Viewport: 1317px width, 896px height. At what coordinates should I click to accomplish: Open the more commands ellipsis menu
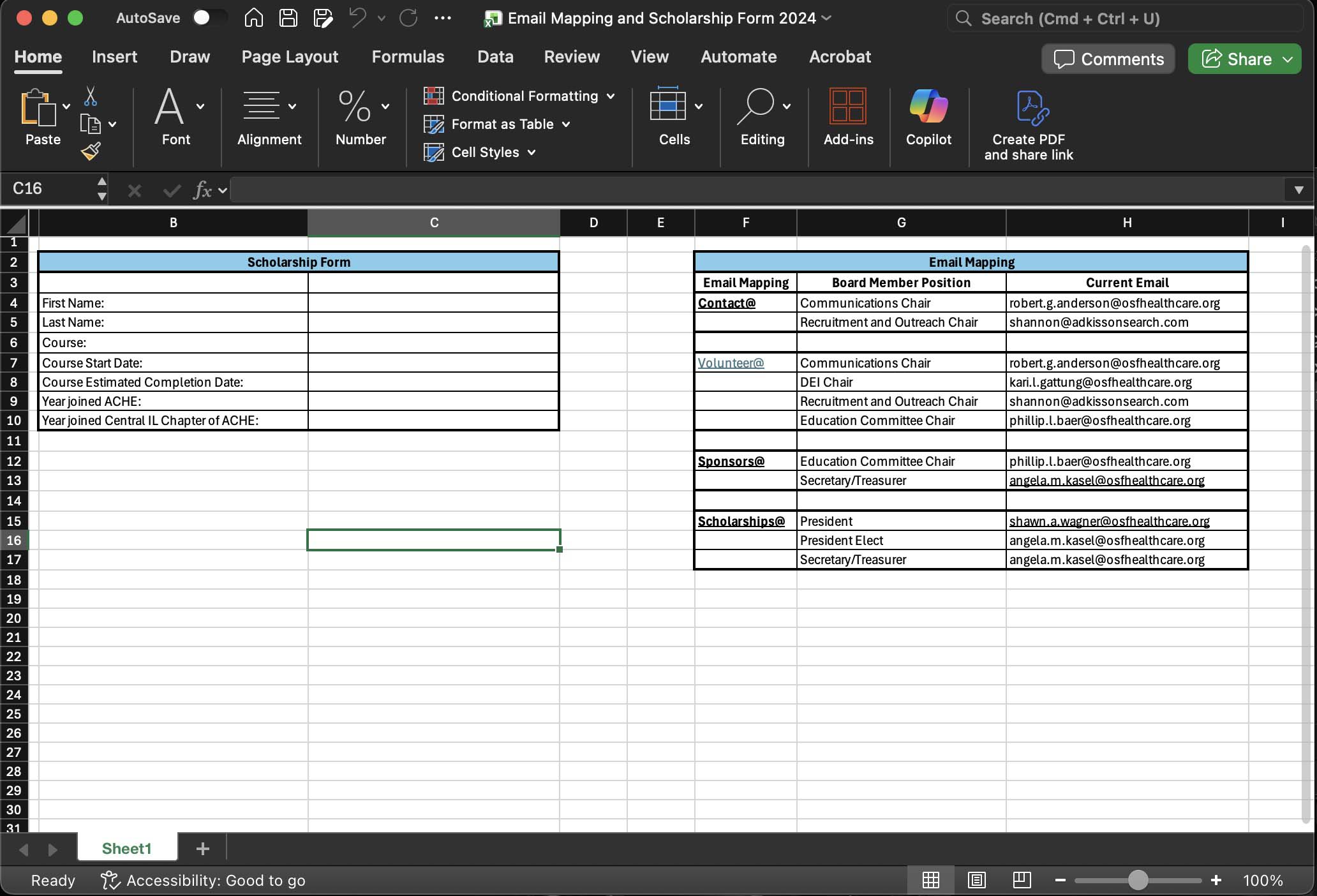442,18
